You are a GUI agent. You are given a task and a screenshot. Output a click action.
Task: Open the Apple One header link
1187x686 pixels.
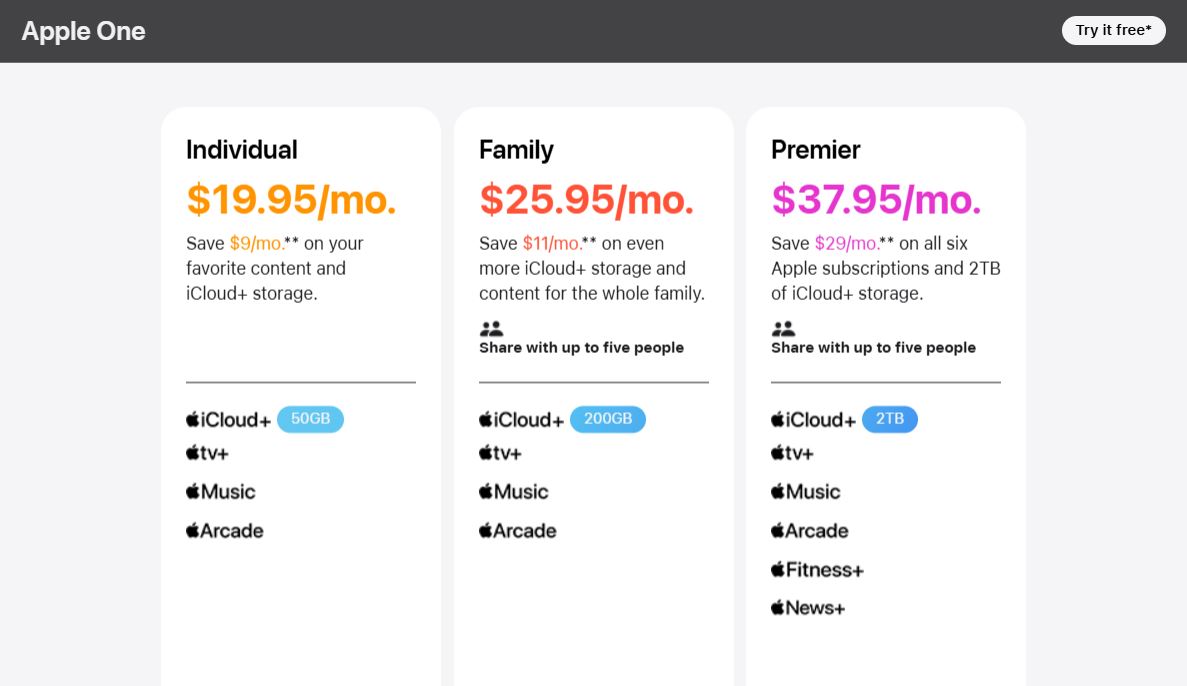[83, 31]
